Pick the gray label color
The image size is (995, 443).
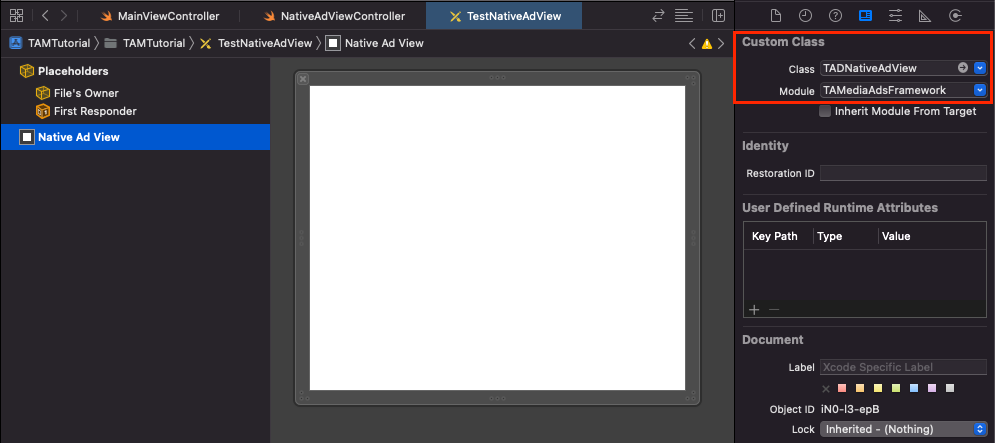(x=949, y=388)
